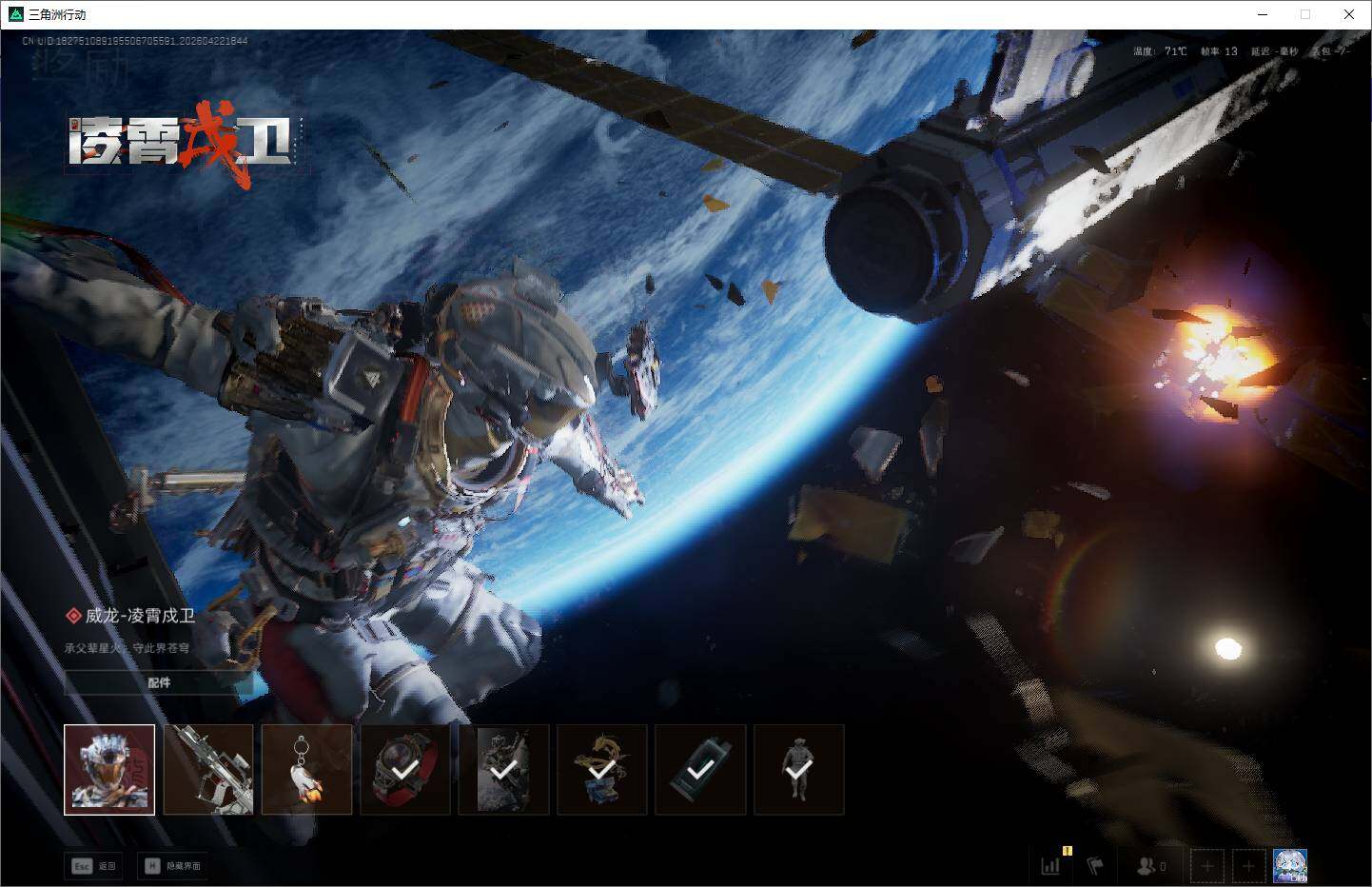Click the 三角洲行动 window title icon
The width and height of the screenshot is (1372, 887).
15,14
